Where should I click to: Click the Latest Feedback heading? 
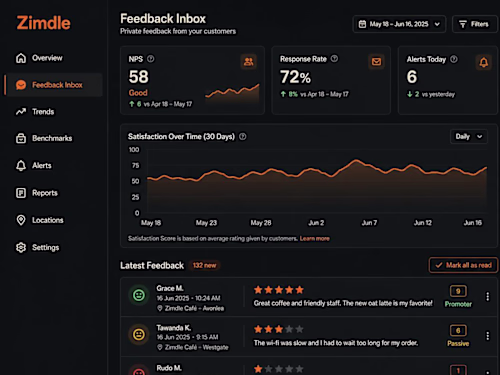tap(152, 266)
